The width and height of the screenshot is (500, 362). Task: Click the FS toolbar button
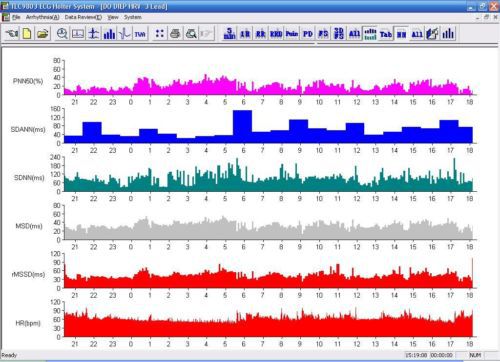coord(323,34)
